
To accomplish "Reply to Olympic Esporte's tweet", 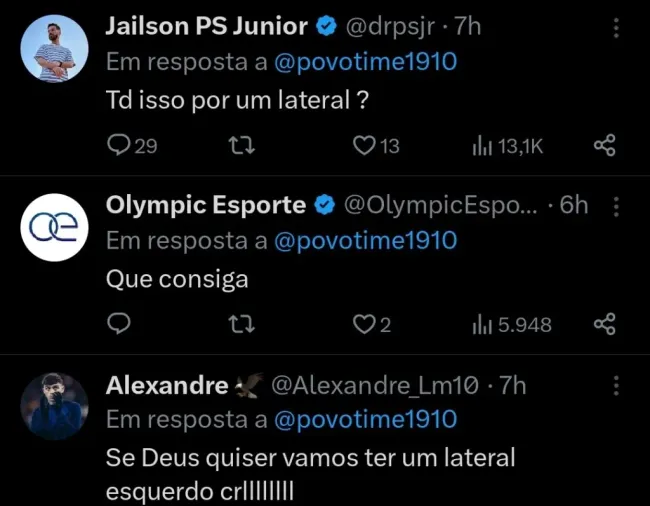I will pos(119,324).
